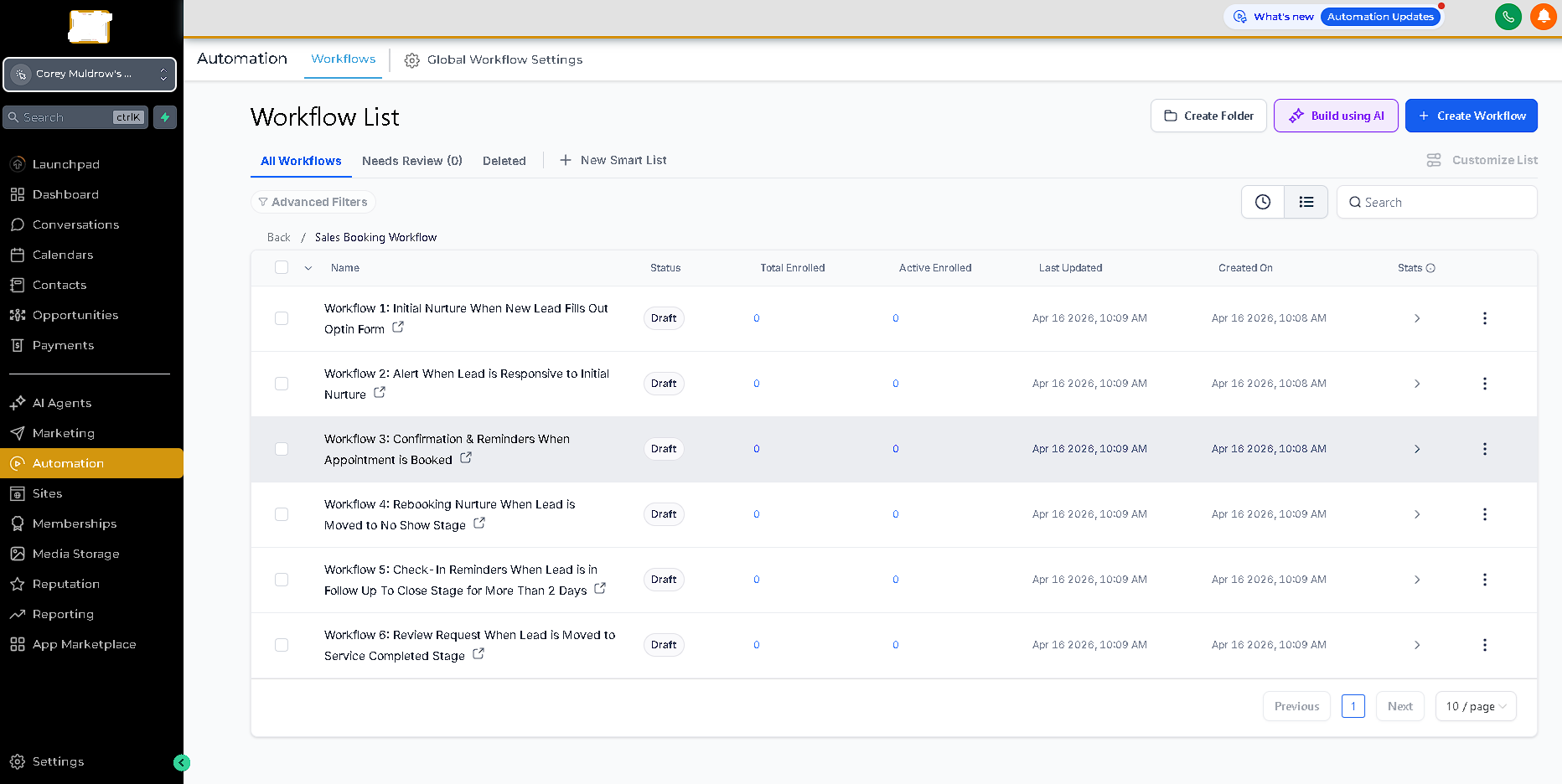
Task: Click the Create Workflow button
Action: (1471, 116)
